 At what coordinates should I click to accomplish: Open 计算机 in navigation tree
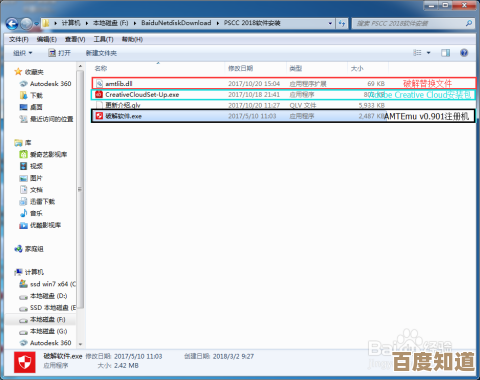pyautogui.click(x=34, y=272)
